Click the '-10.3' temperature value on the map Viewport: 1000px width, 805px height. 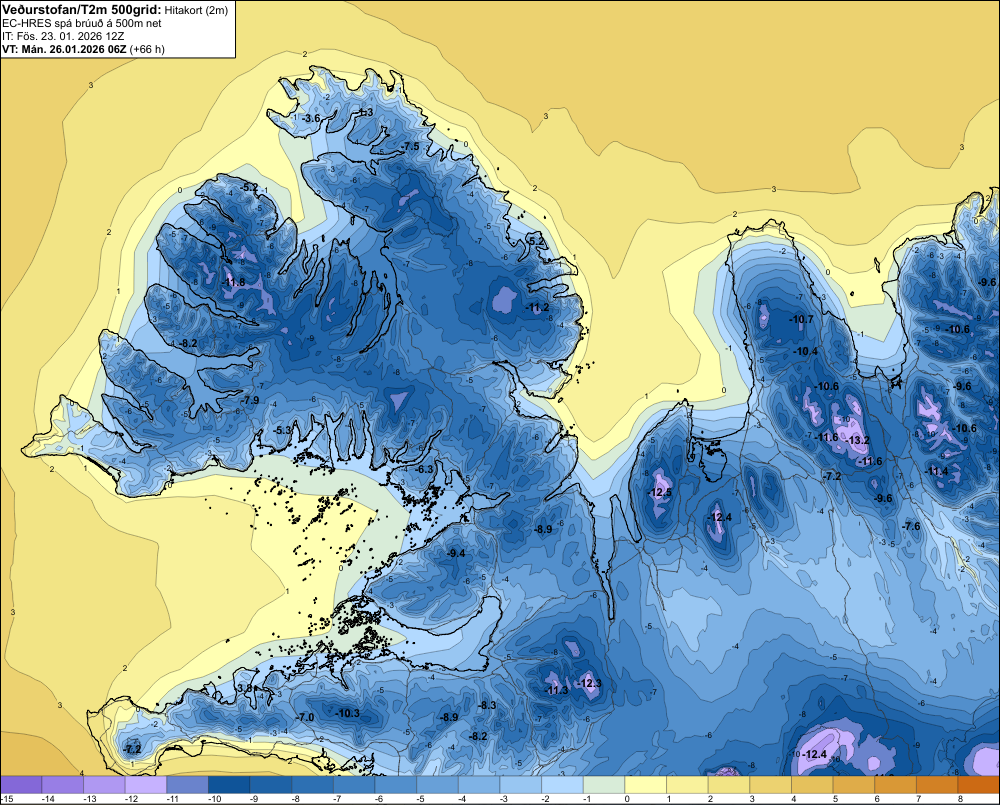(x=348, y=713)
